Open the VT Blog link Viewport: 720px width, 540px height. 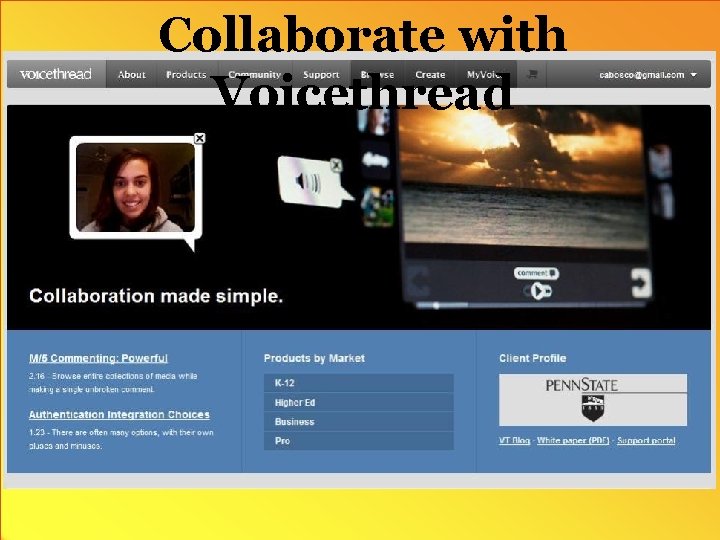click(514, 440)
